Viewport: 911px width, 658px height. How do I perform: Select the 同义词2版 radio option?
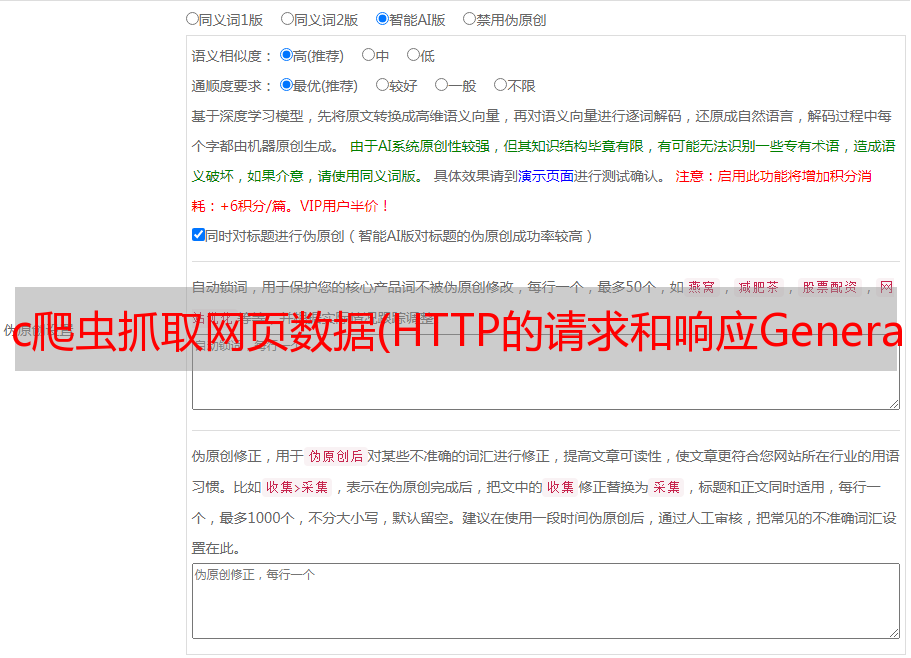click(287, 19)
